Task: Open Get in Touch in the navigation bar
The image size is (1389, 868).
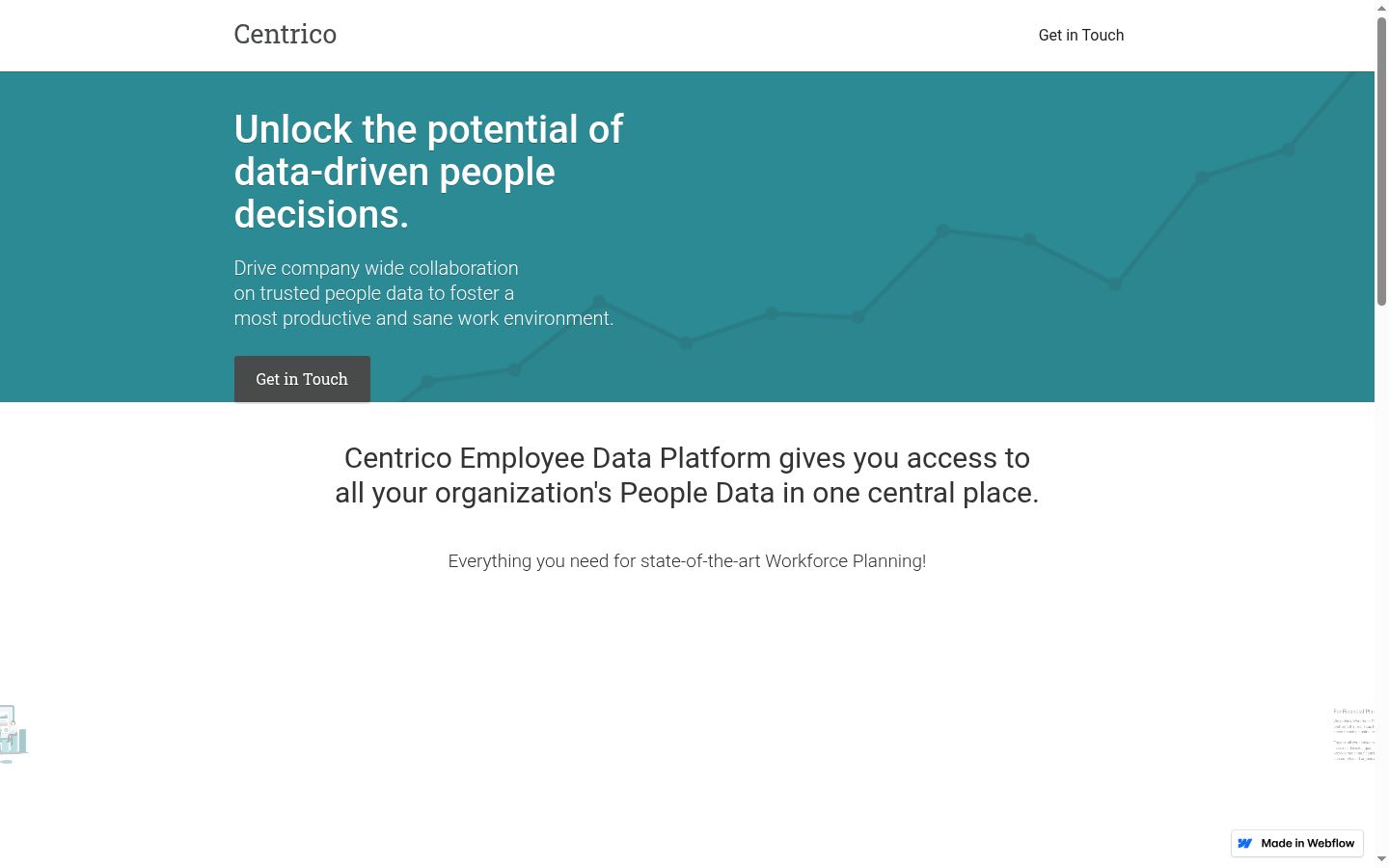Action: tap(1081, 35)
